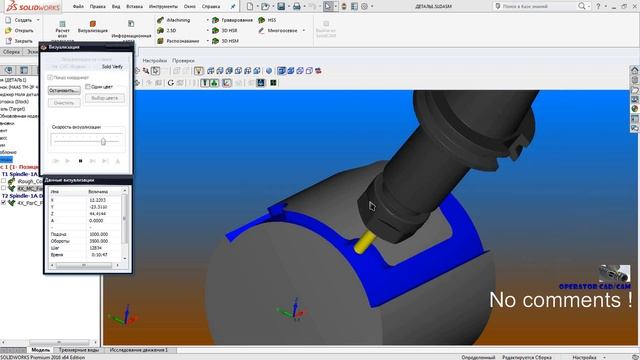640x360 pixels.
Task: Toggle checkbox next to iRough_Co operation
Action: pos(3,181)
